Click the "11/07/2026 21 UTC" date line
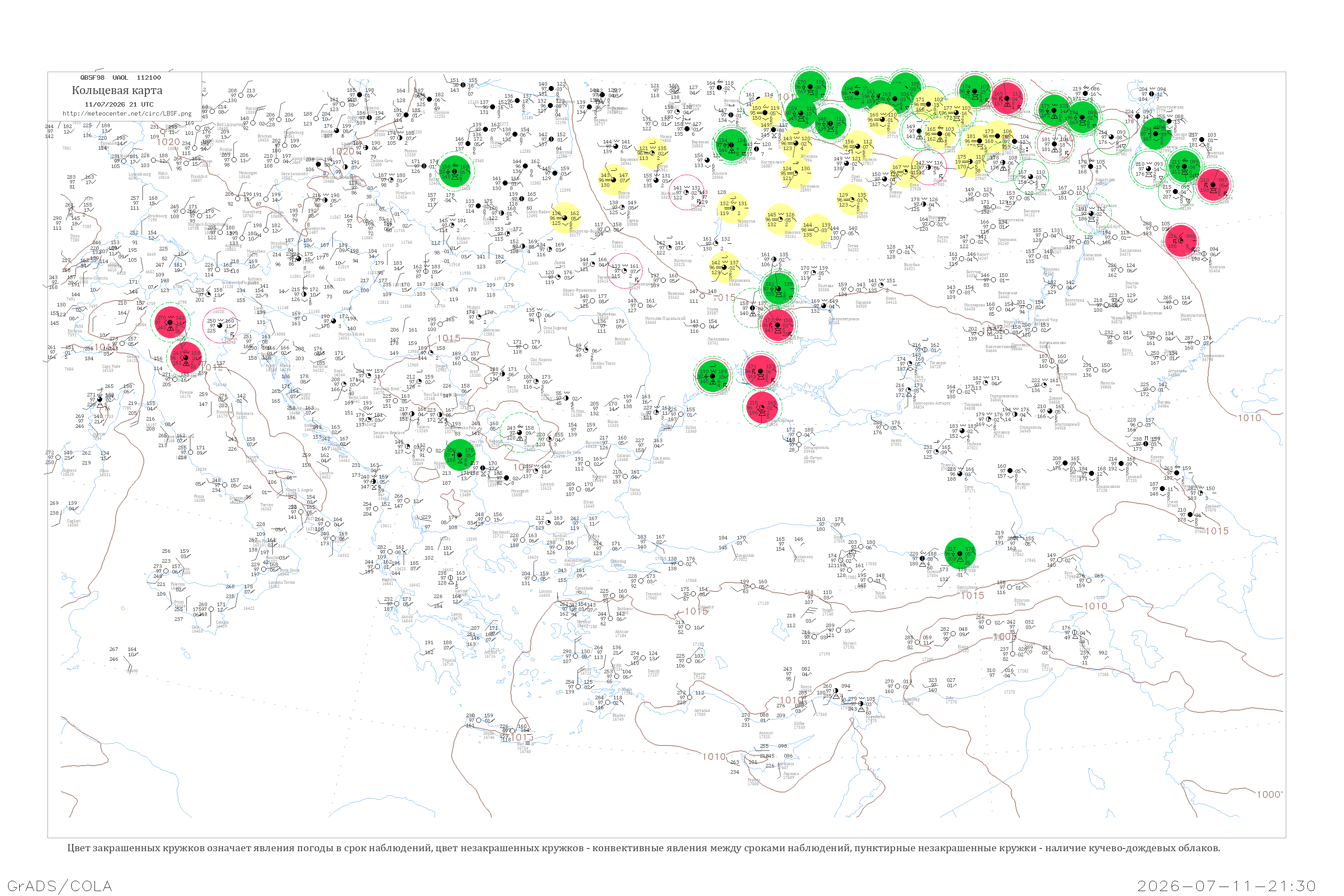1344x896 pixels. [x=120, y=104]
